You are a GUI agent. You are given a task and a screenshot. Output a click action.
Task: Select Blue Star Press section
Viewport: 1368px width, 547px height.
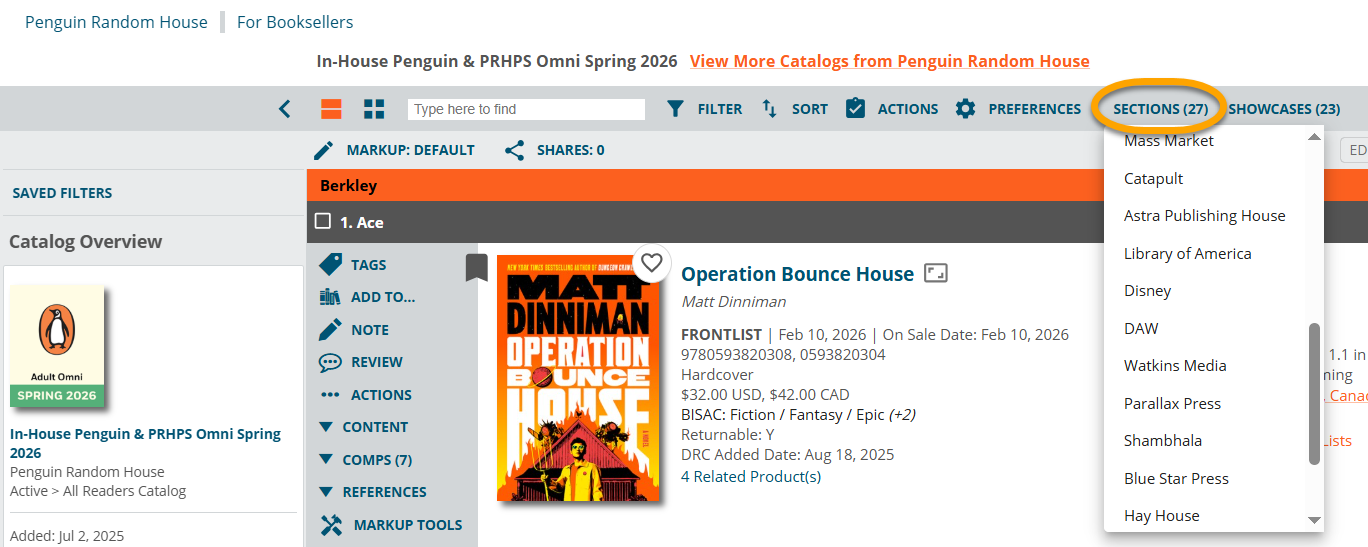[1176, 478]
